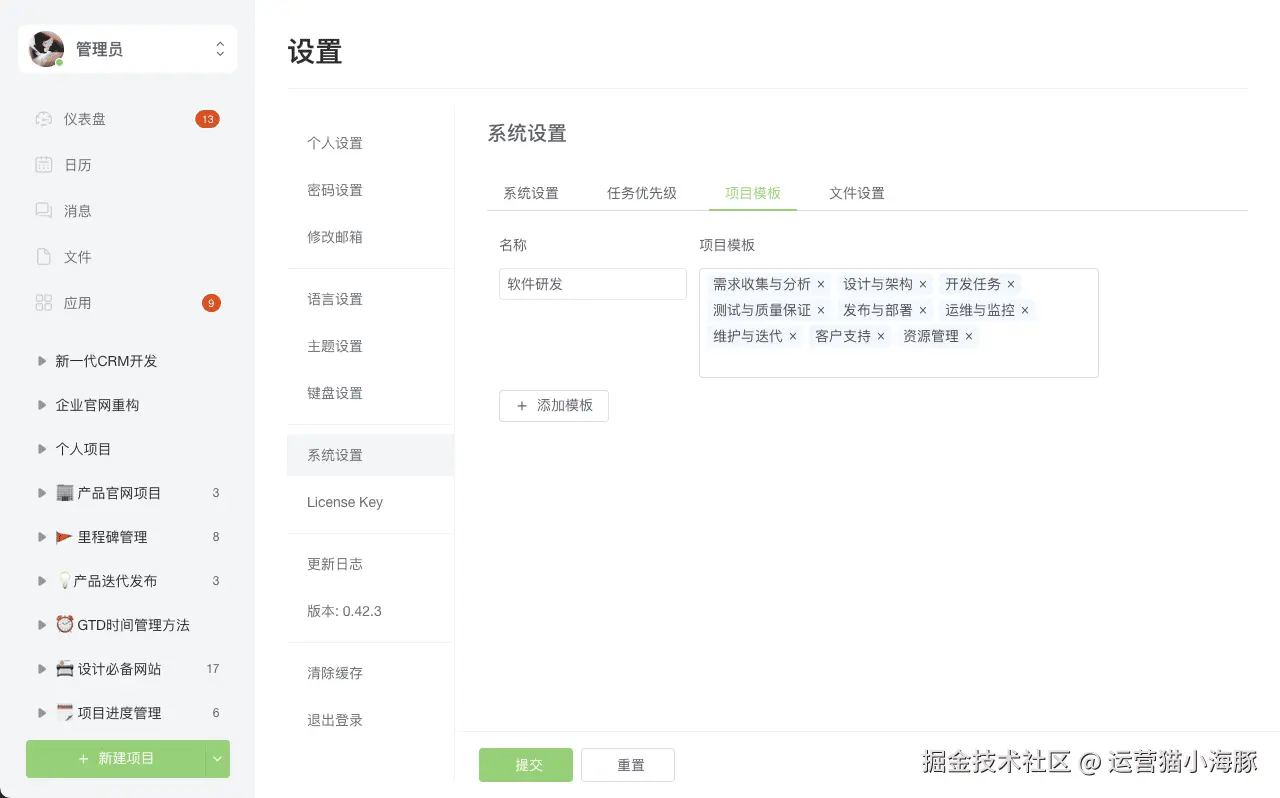Click the applications grid icon
This screenshot has height=798, width=1280.
click(43, 303)
